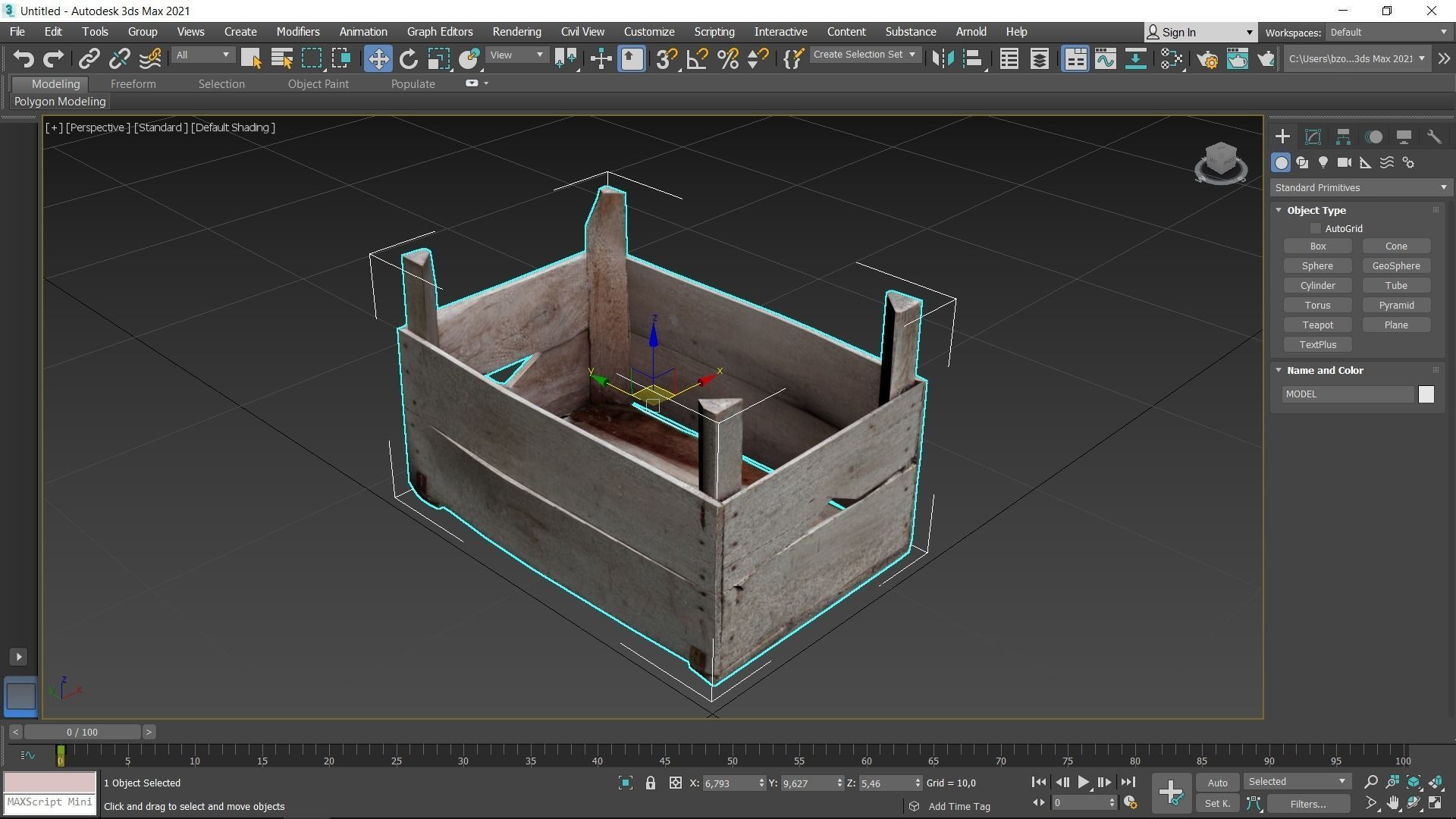Image resolution: width=1456 pixels, height=819 pixels.
Task: Open the Display panel icon
Action: tap(1404, 136)
